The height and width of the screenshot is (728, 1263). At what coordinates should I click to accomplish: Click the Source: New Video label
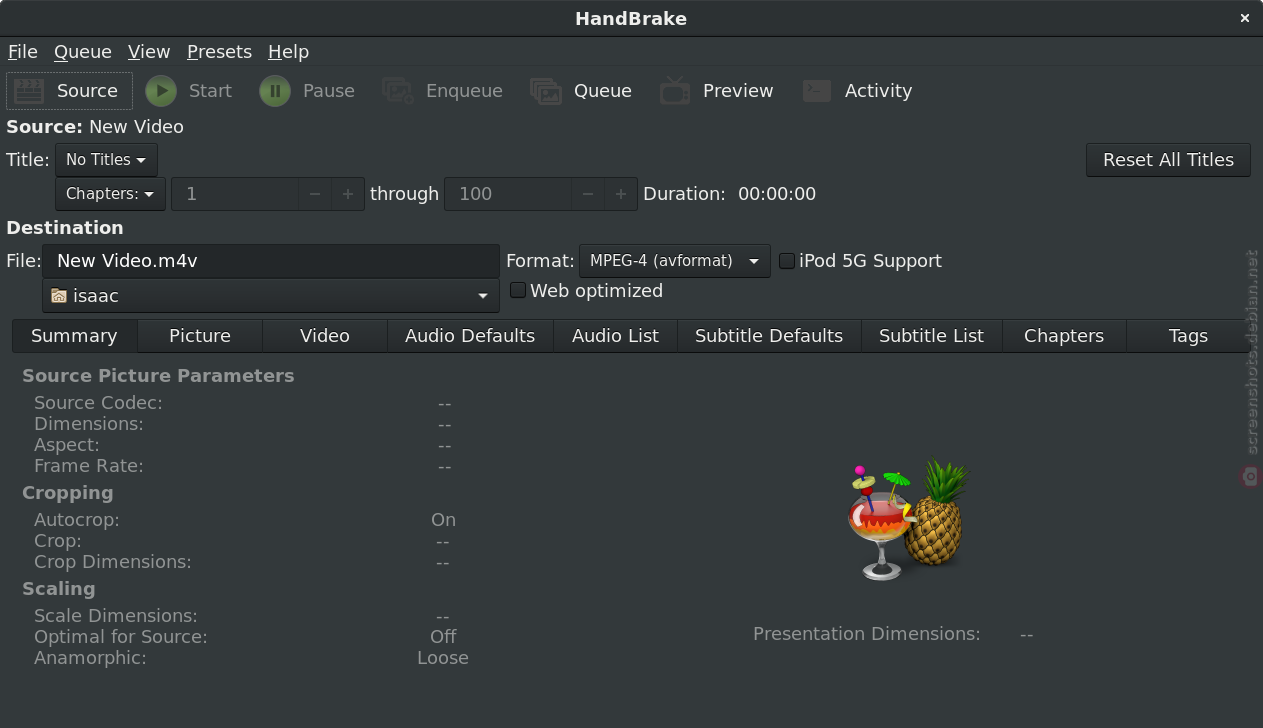pyautogui.click(x=95, y=127)
